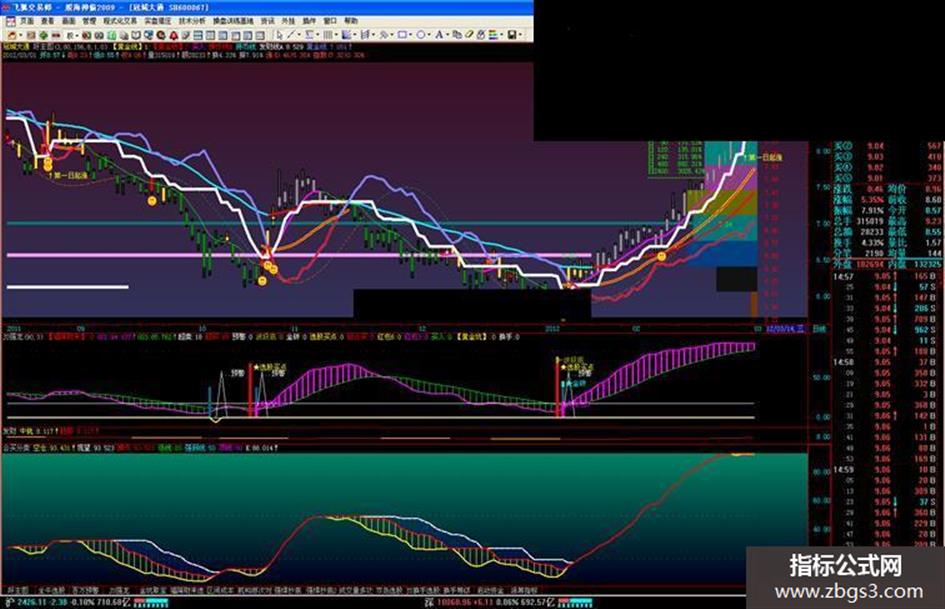The height and width of the screenshot is (609, 945).
Task: Select the eraser tool in toolbar
Action: [469, 35]
